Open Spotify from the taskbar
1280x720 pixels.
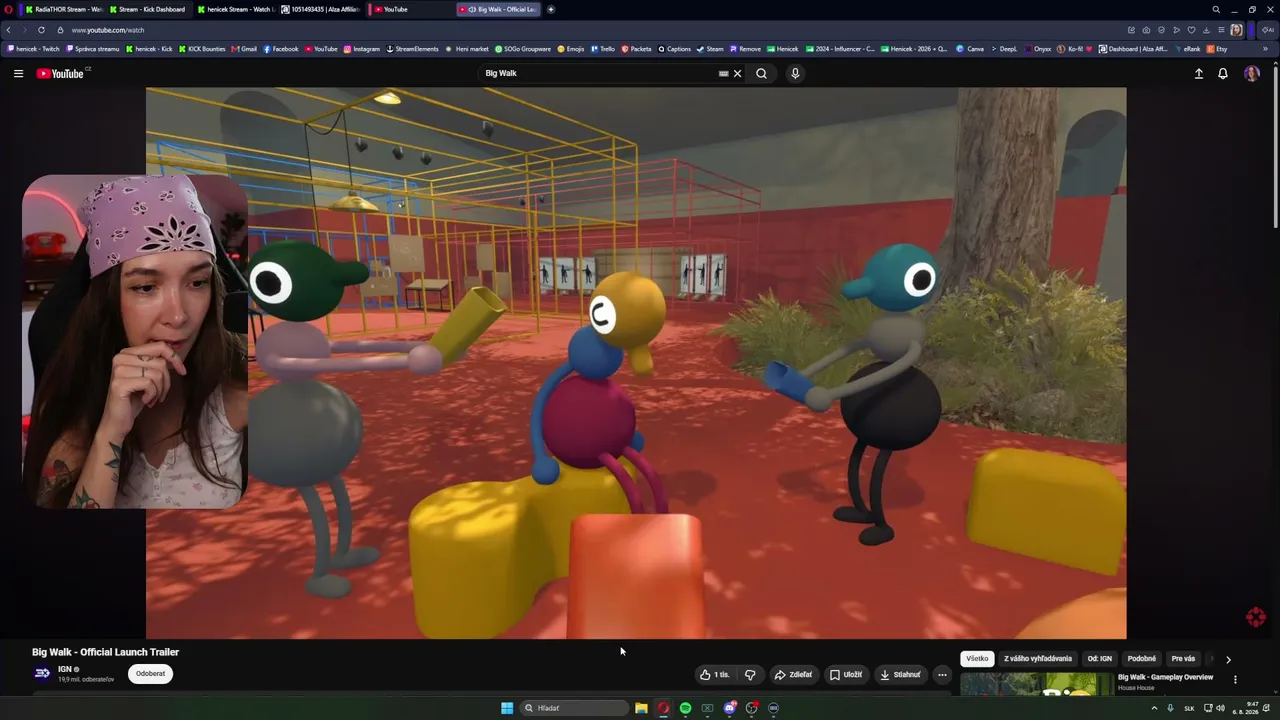click(685, 708)
